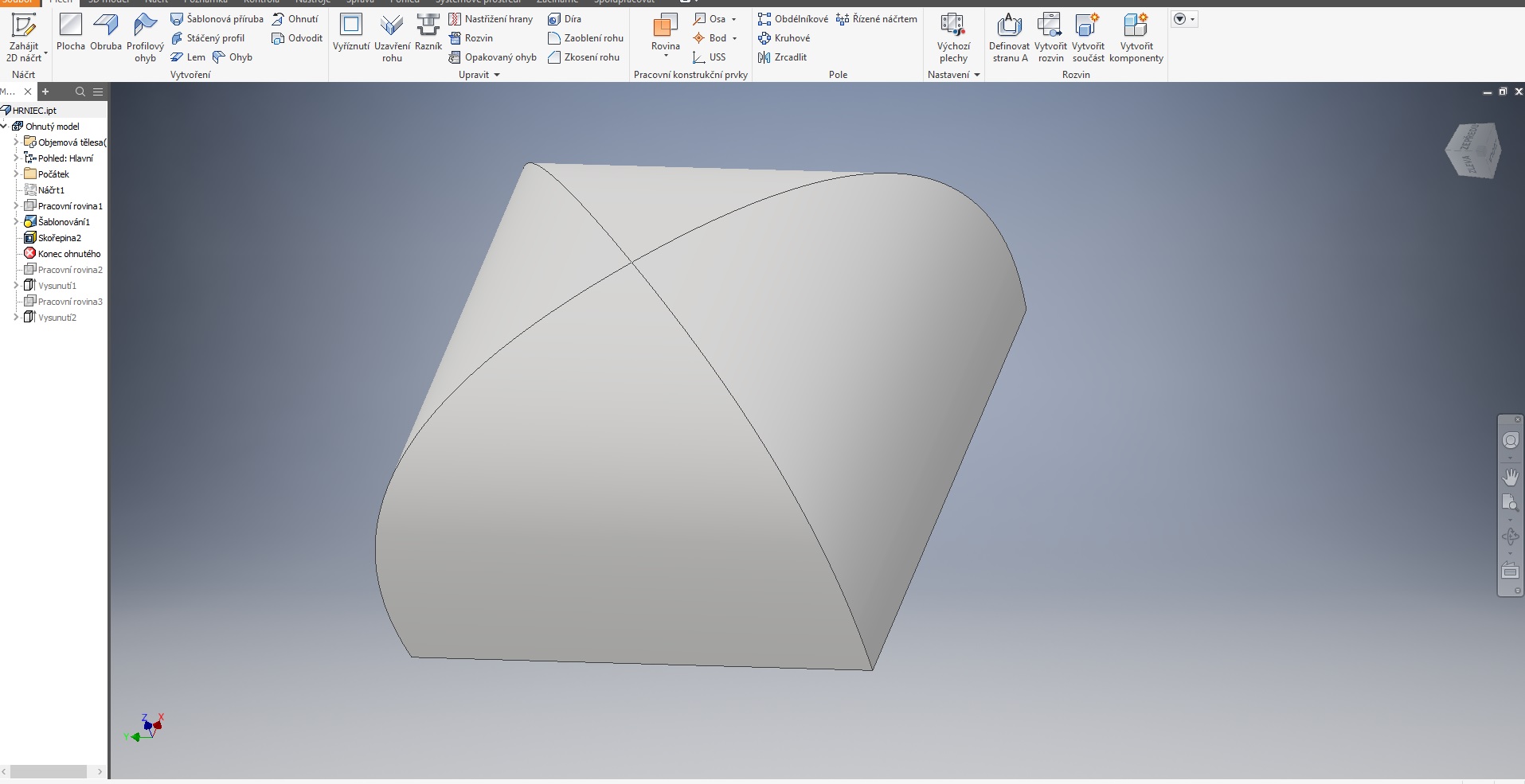Click Vytvořit součást make part
Screen dimensions: 1525x784
[x=1088, y=37]
